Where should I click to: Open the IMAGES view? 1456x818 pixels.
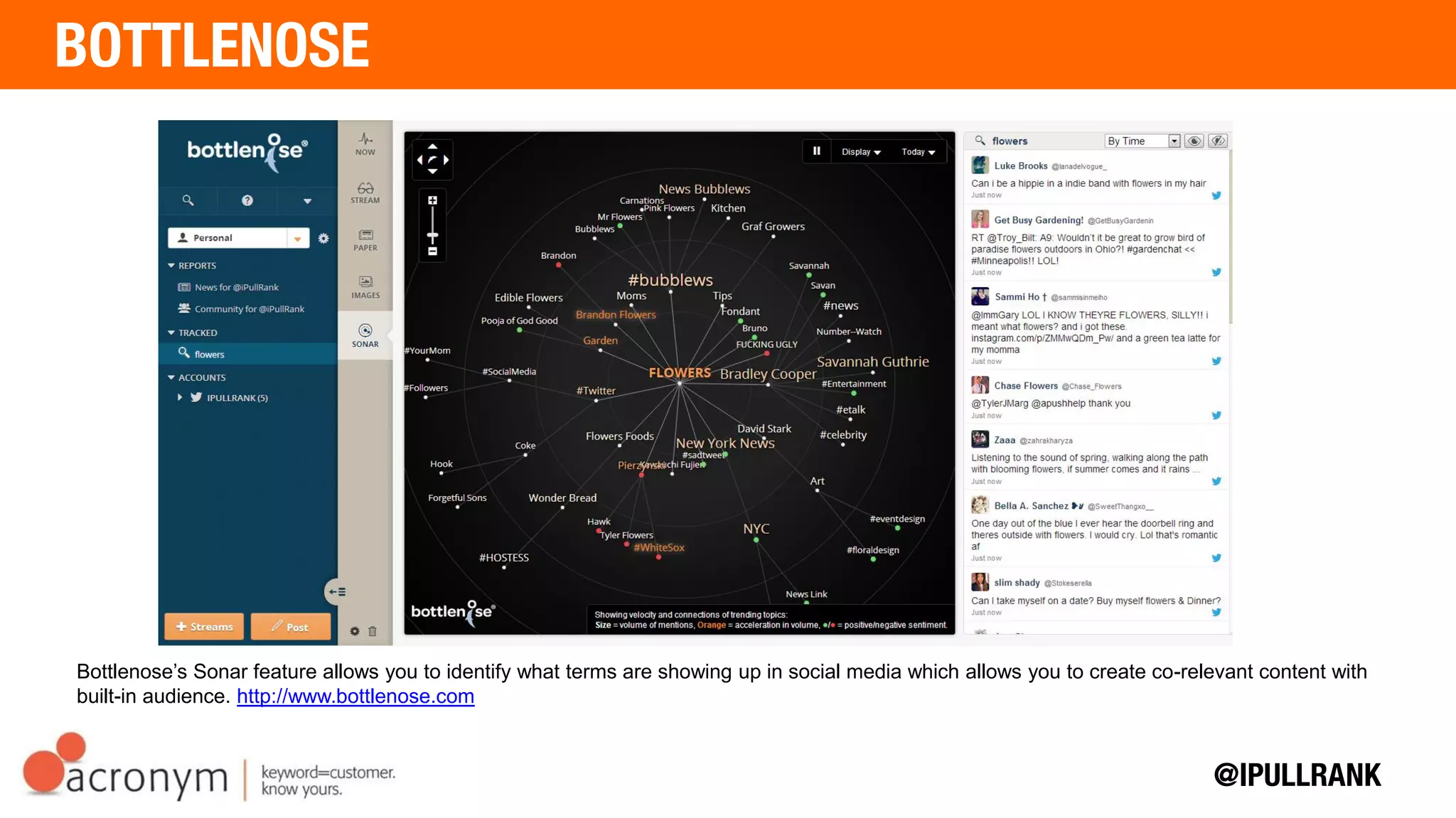click(x=365, y=287)
